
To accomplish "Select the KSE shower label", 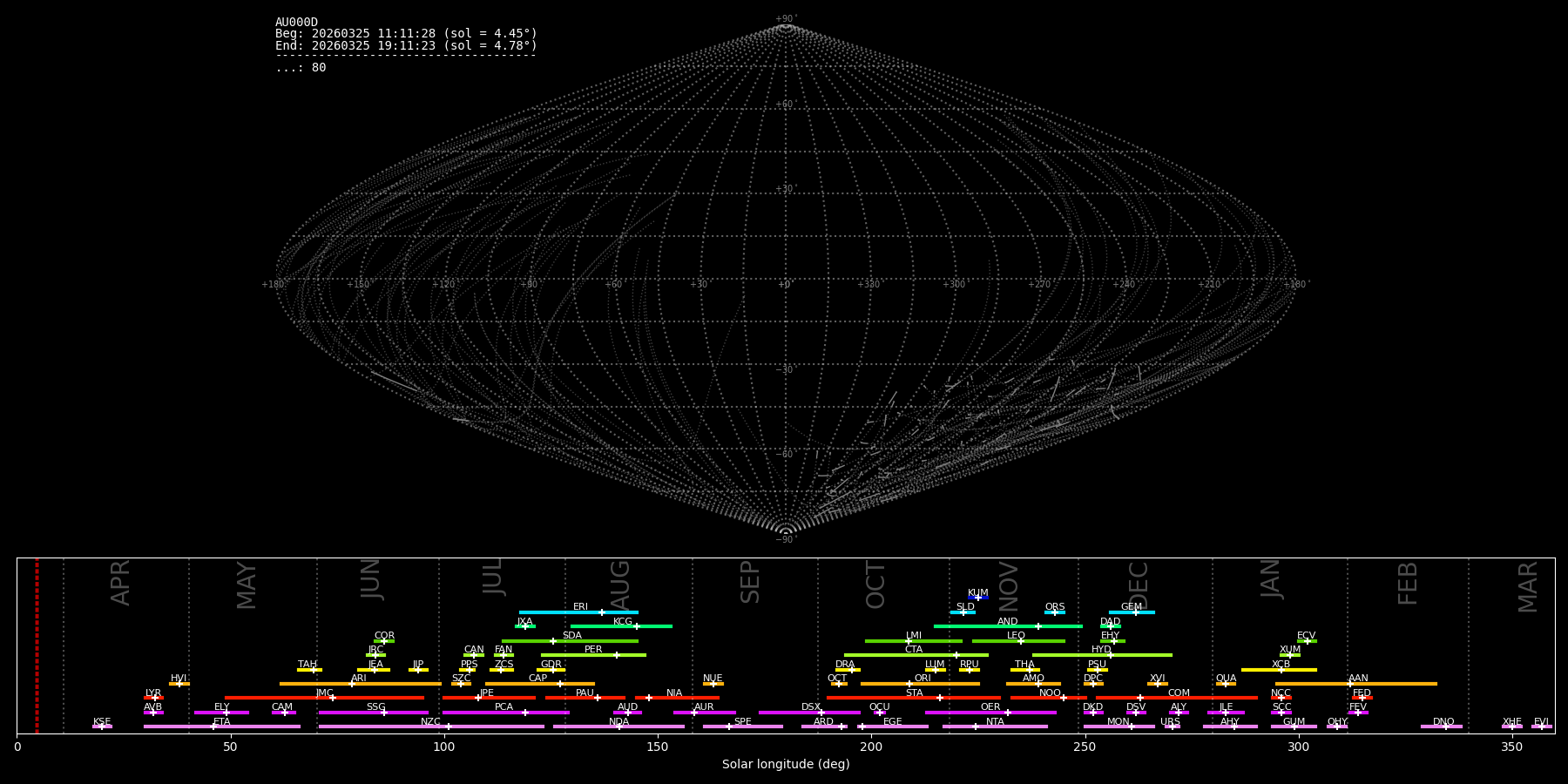I will click(102, 722).
